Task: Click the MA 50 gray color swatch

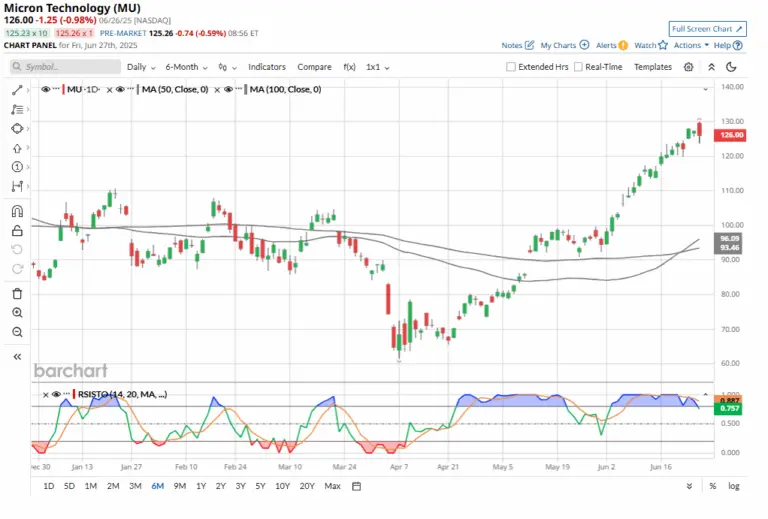Action: click(x=138, y=90)
